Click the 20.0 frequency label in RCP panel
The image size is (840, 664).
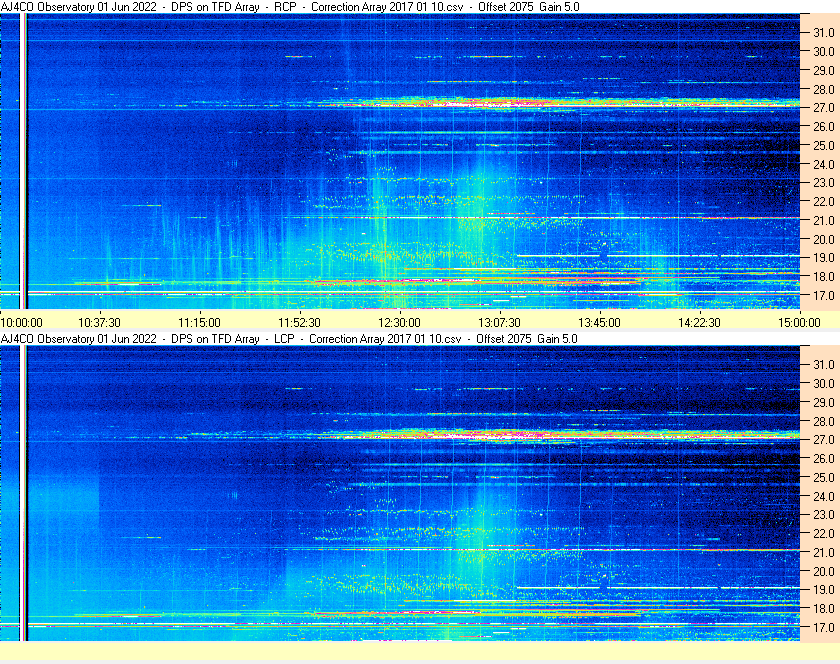[x=824, y=239]
